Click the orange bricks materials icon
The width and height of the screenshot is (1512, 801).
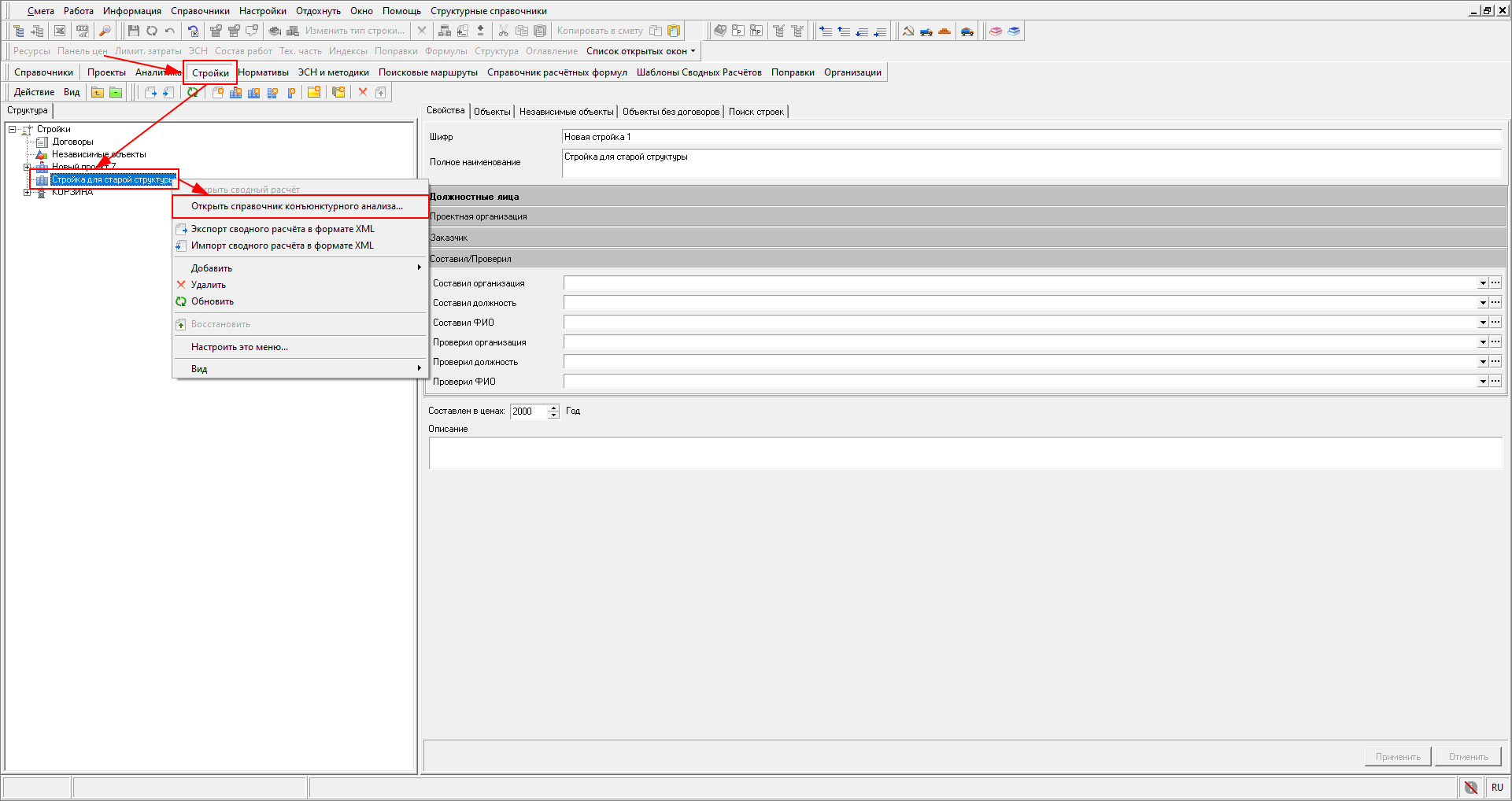click(945, 31)
